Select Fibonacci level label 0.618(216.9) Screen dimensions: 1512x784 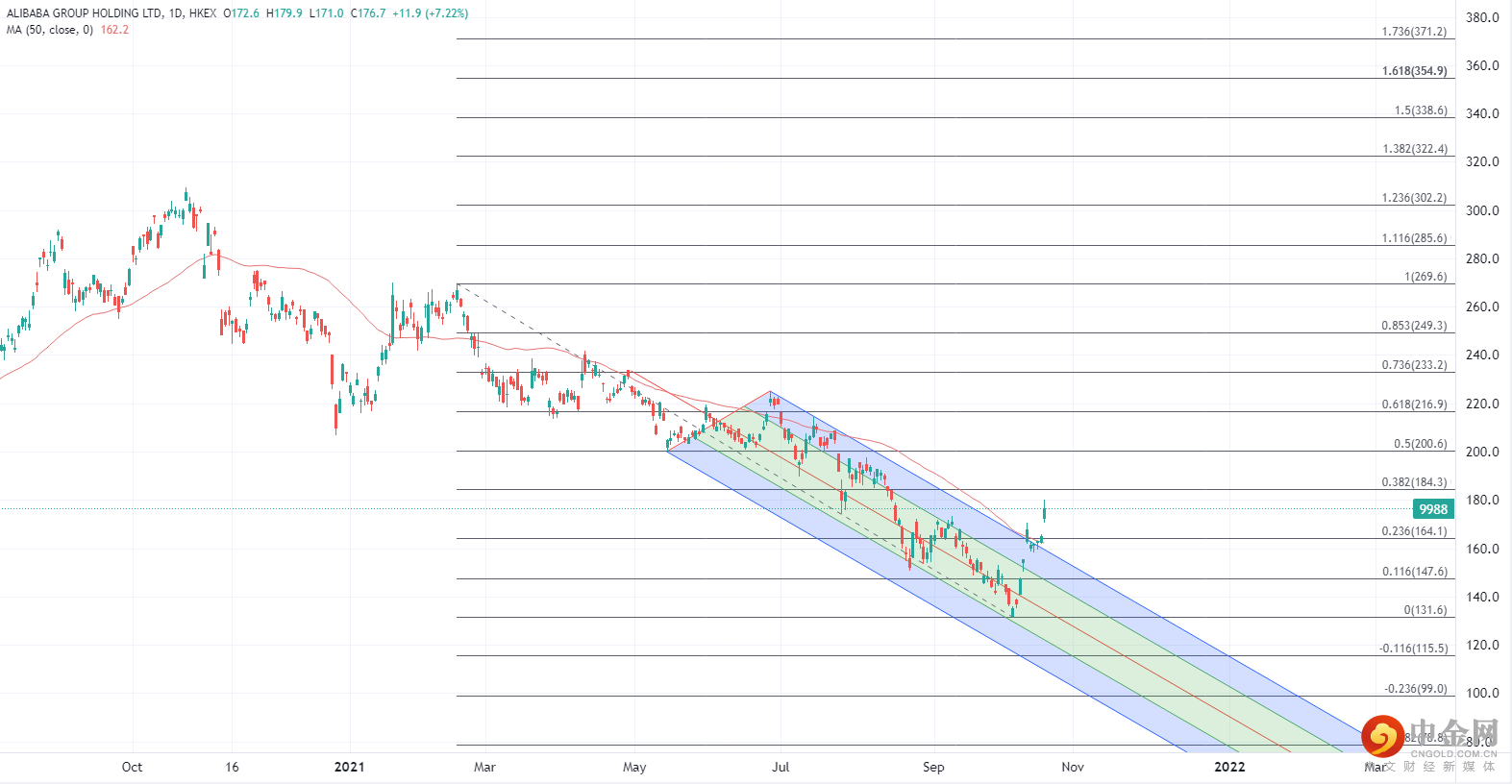point(1414,404)
